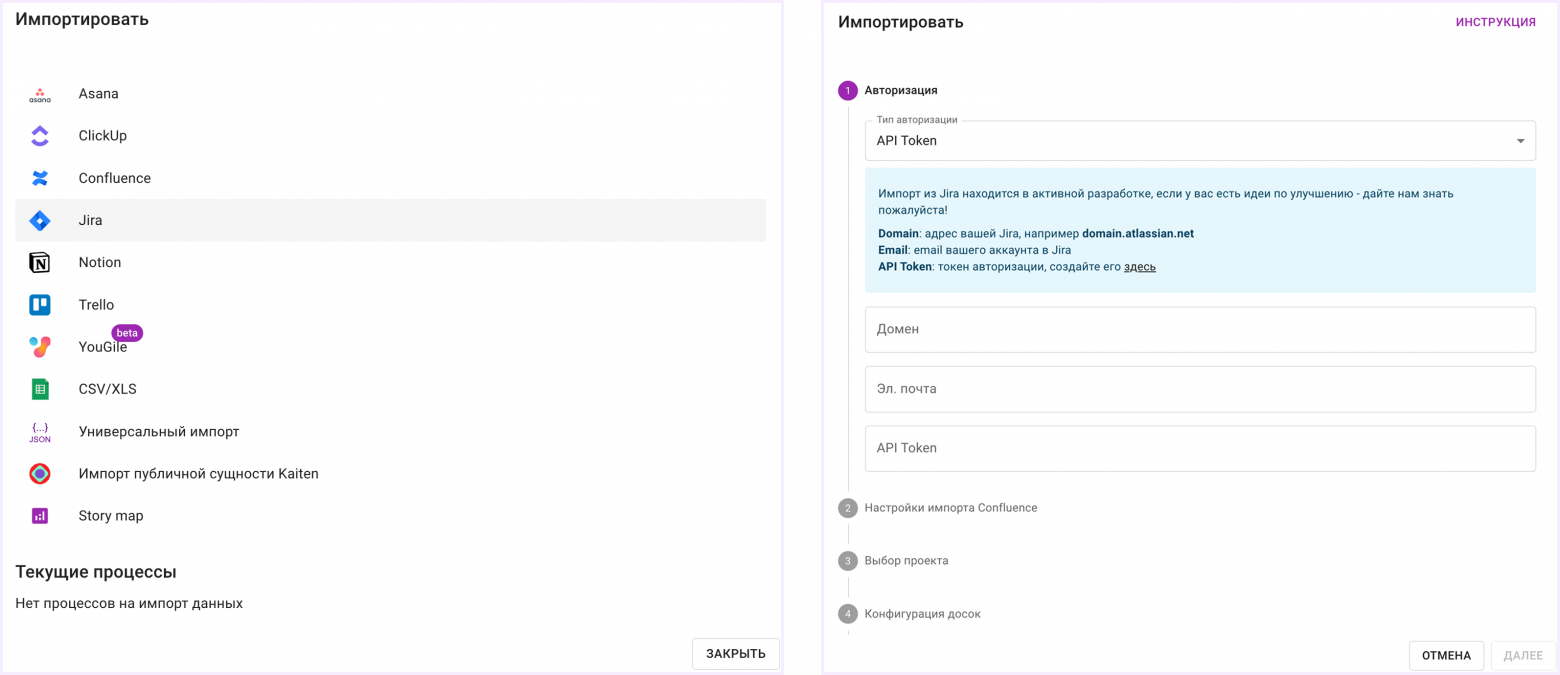Screen dimensions: 1560x675
Task: Select Story map import option
Action: 390,516
